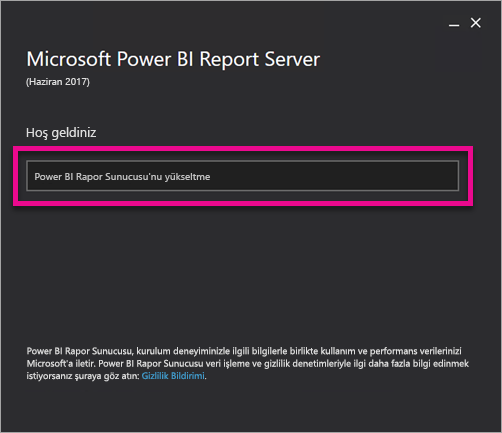Image resolution: width=502 pixels, height=433 pixels.
Task: Close the Power BI Report Server installer
Action: tap(476, 23)
